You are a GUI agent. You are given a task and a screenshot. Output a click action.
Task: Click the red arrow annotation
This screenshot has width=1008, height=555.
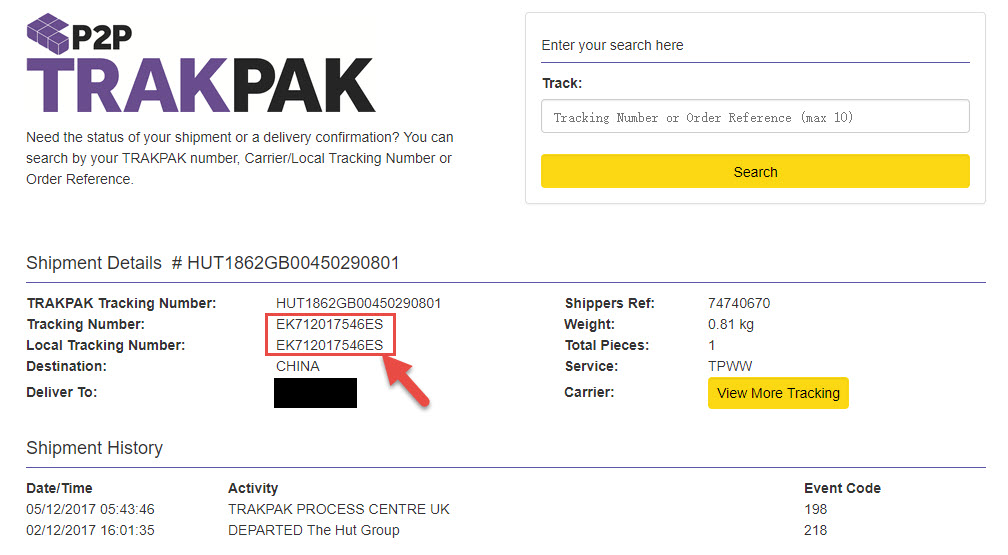coord(406,382)
